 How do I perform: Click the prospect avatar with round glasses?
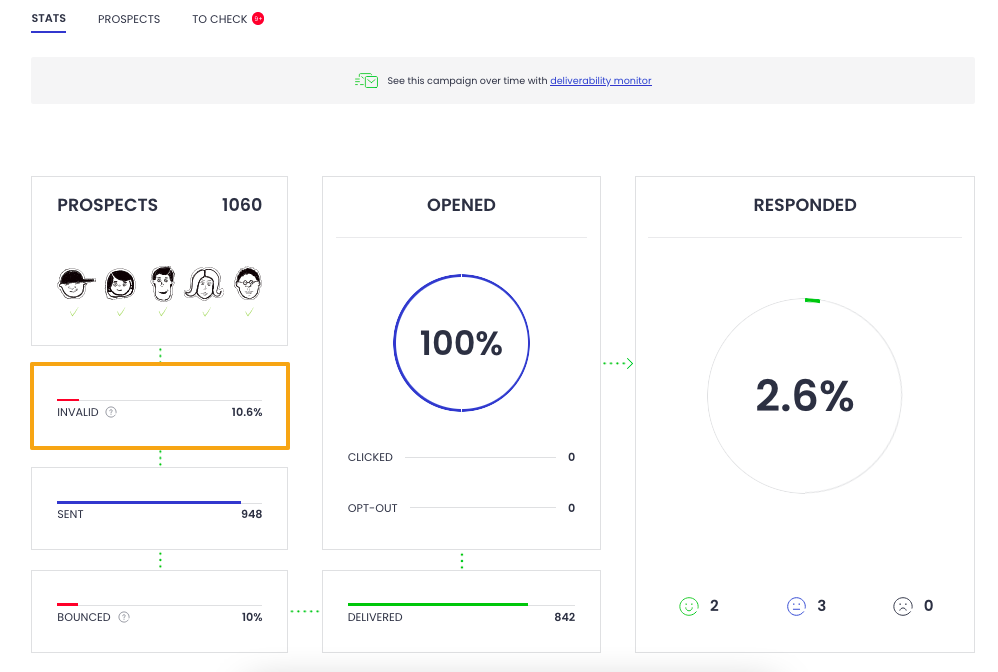point(249,283)
